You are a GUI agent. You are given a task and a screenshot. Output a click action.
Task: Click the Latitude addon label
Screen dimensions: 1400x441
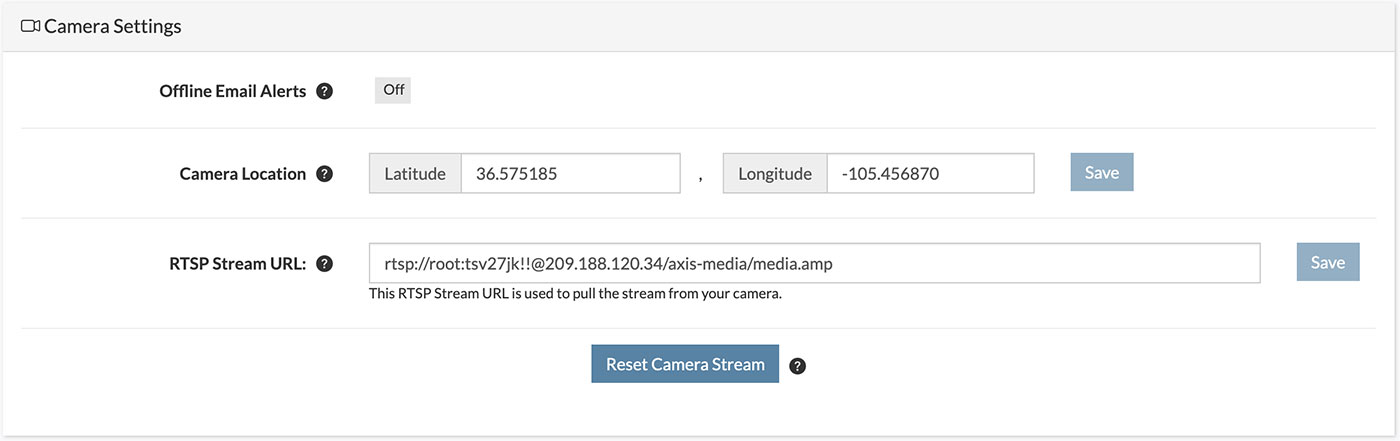[x=415, y=173]
